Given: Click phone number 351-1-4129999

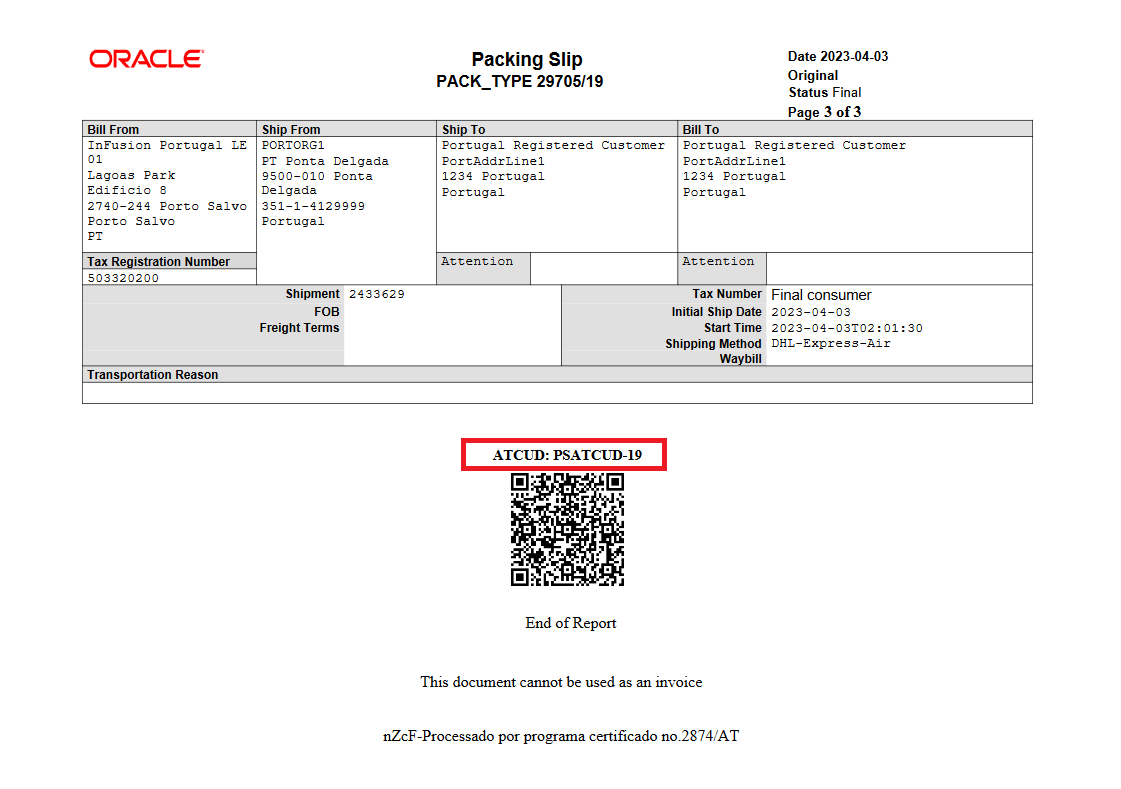Looking at the screenshot, I should point(313,206).
